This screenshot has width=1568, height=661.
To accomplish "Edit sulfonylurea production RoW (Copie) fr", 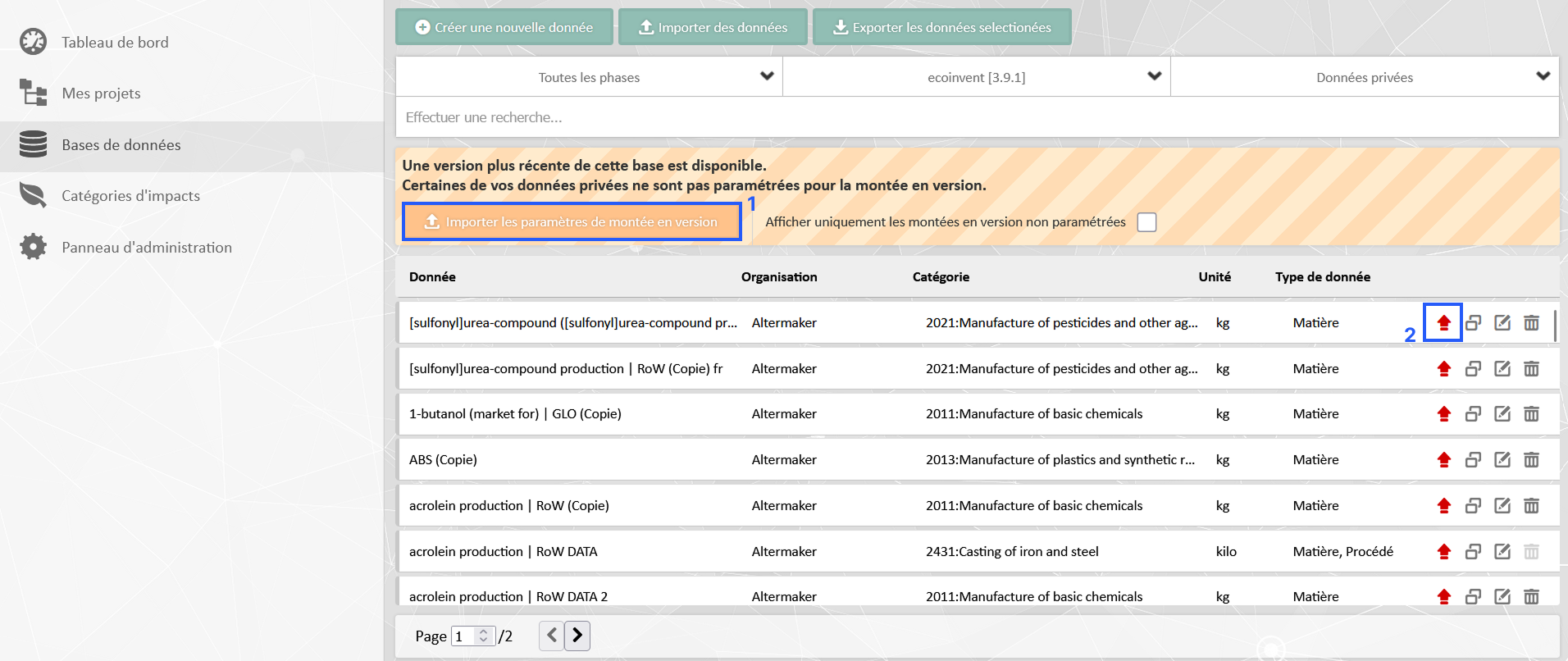I will click(x=1502, y=368).
